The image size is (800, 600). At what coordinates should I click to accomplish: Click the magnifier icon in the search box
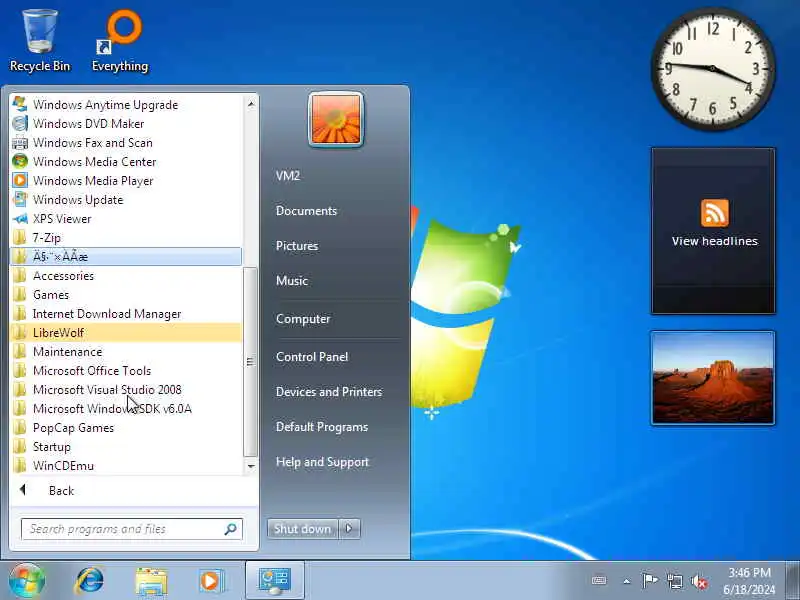231,529
